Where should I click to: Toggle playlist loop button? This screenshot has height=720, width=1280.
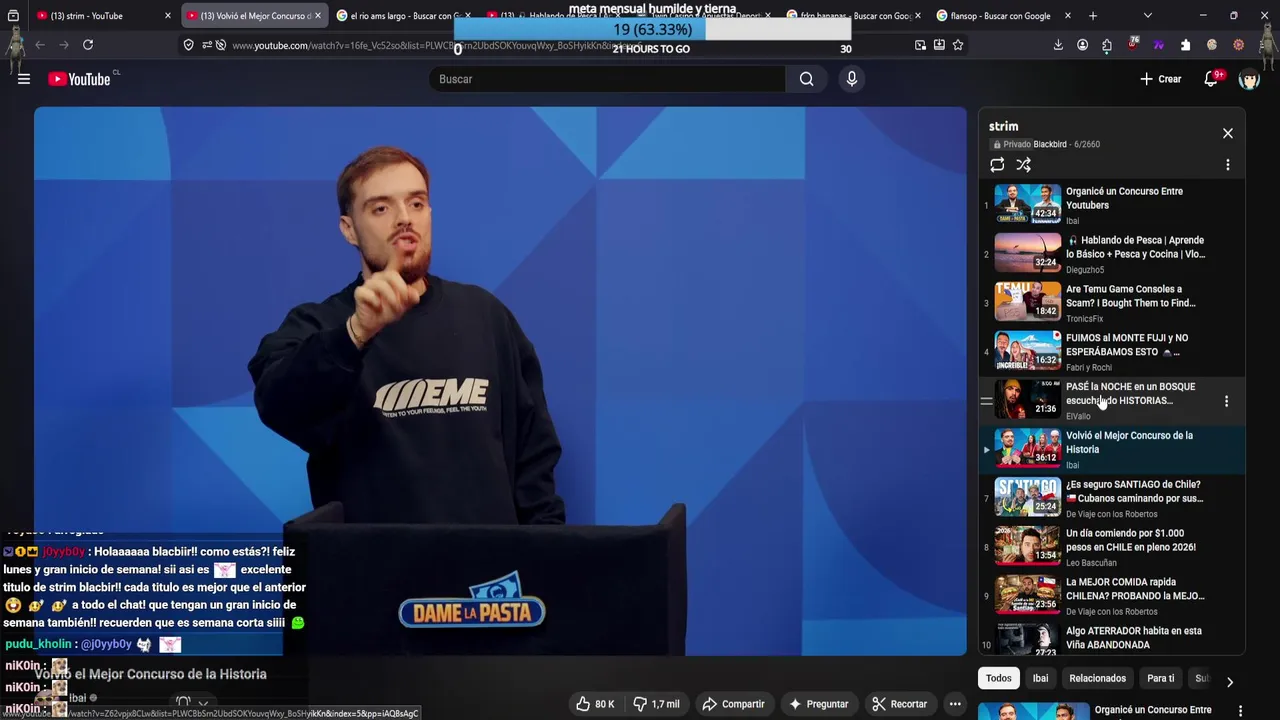pos(997,165)
